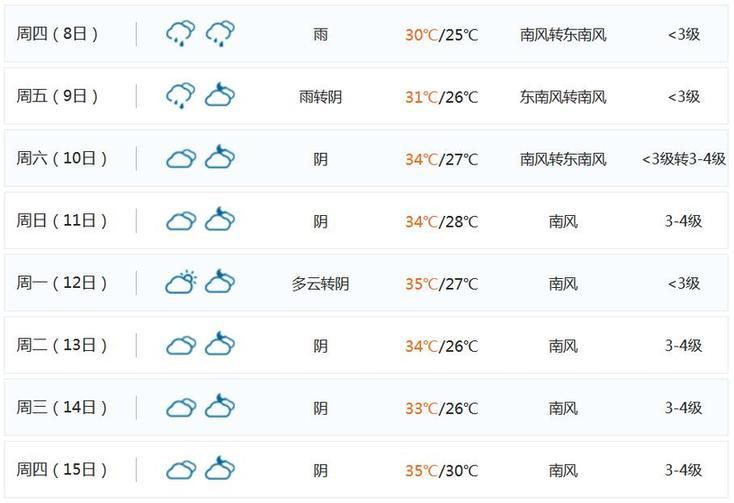Click the daytime rain icon for Thursday the 8th

click(180, 34)
